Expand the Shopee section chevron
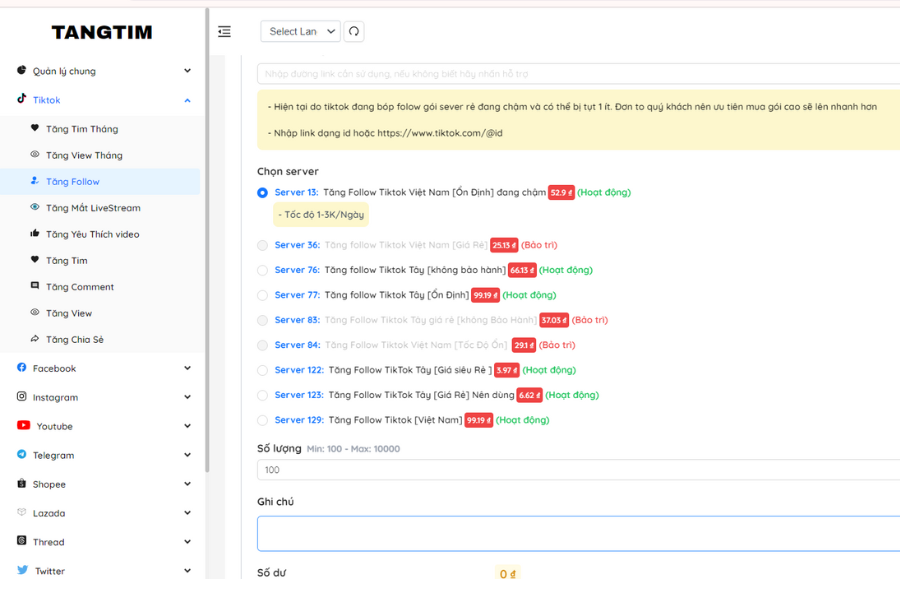The height and width of the screenshot is (600, 900). (187, 484)
